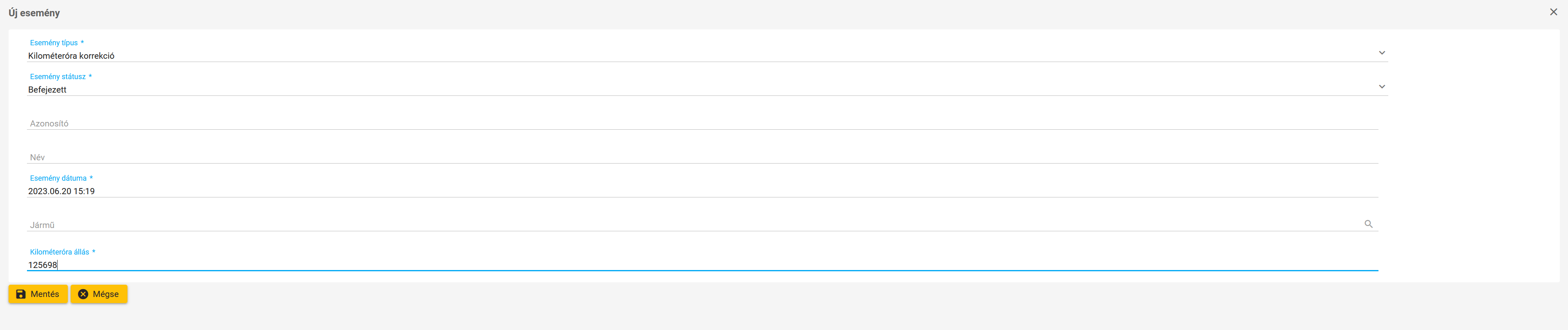The image size is (1568, 330).
Task: Click the circled X icon on Mégse
Action: 83,294
